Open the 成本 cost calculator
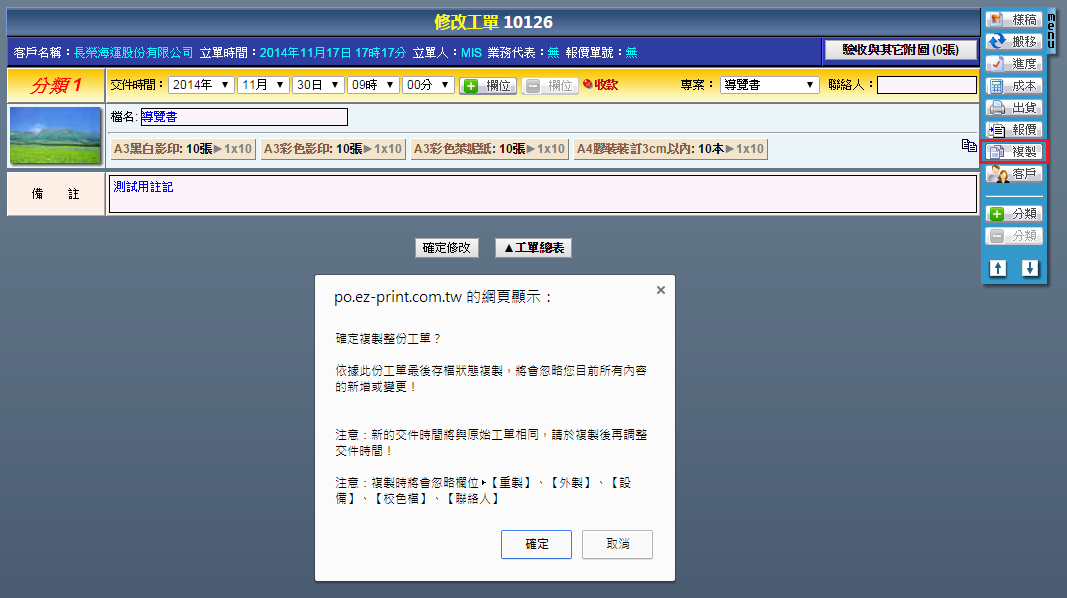This screenshot has width=1067, height=598. (1014, 86)
